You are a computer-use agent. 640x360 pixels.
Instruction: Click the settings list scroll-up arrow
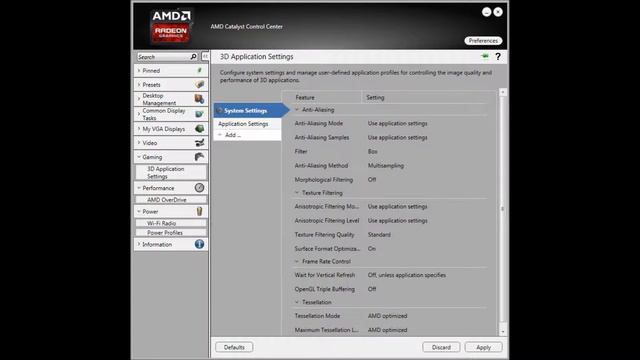503,93
